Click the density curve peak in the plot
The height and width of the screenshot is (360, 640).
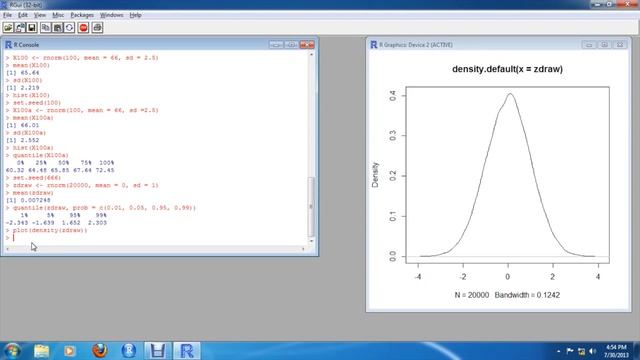click(510, 94)
